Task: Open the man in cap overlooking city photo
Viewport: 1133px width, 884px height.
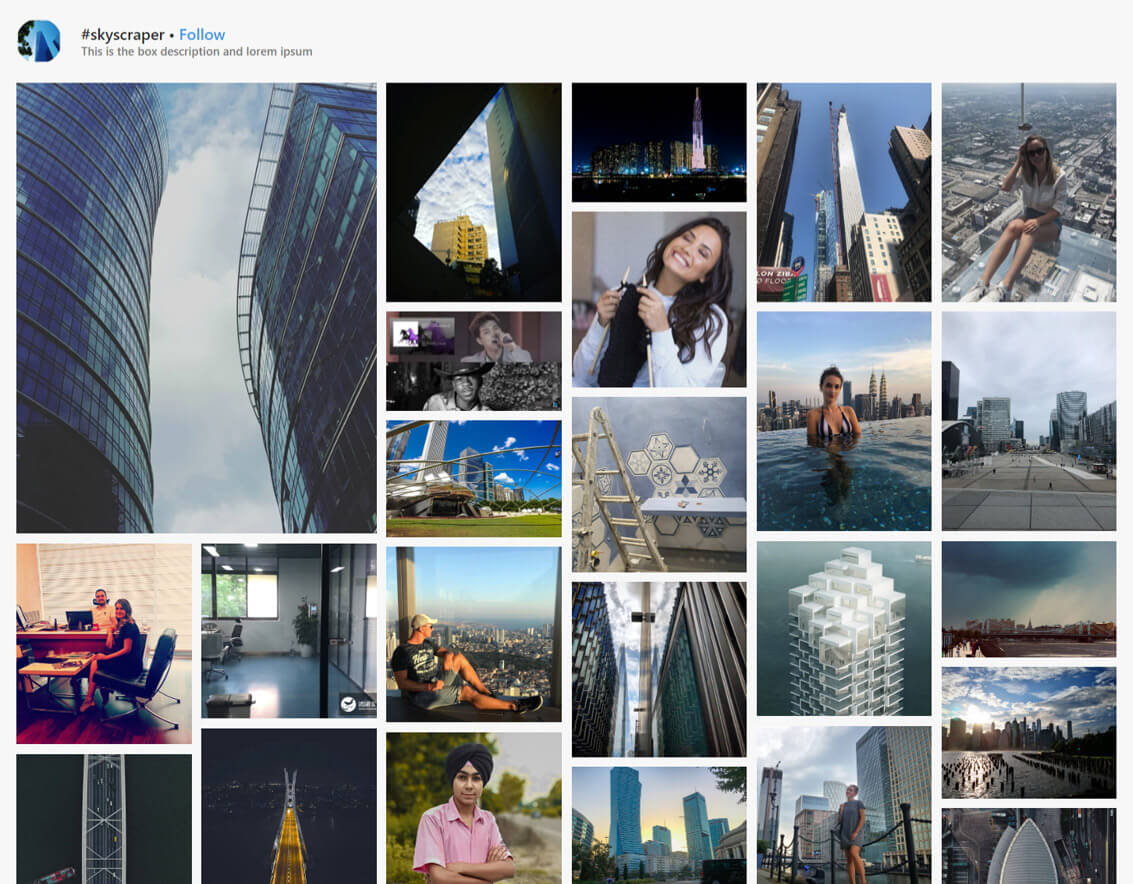Action: point(473,634)
